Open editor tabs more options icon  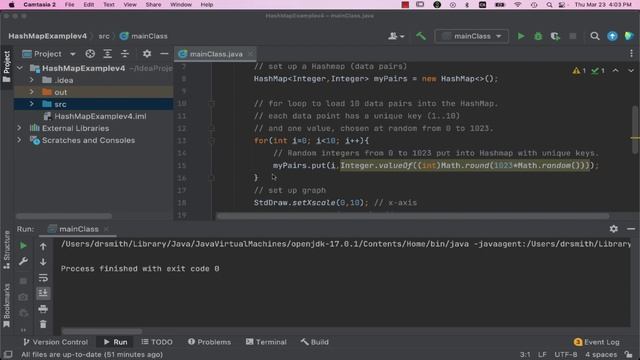pyautogui.click(x=631, y=54)
